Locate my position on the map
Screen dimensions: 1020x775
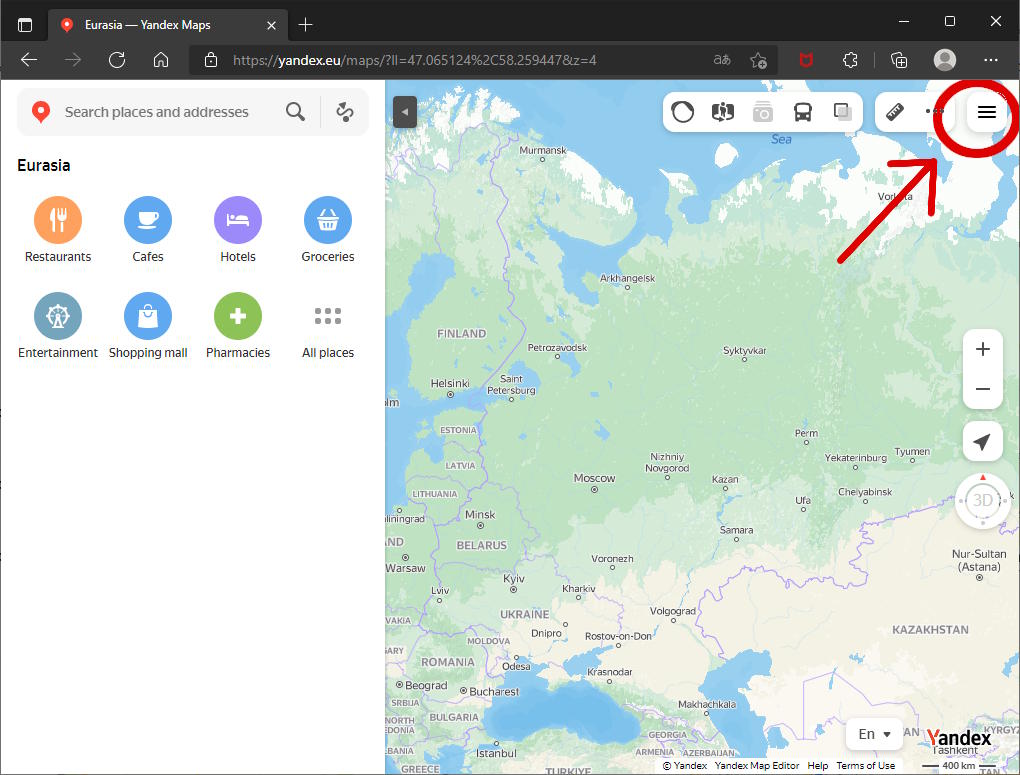(982, 441)
